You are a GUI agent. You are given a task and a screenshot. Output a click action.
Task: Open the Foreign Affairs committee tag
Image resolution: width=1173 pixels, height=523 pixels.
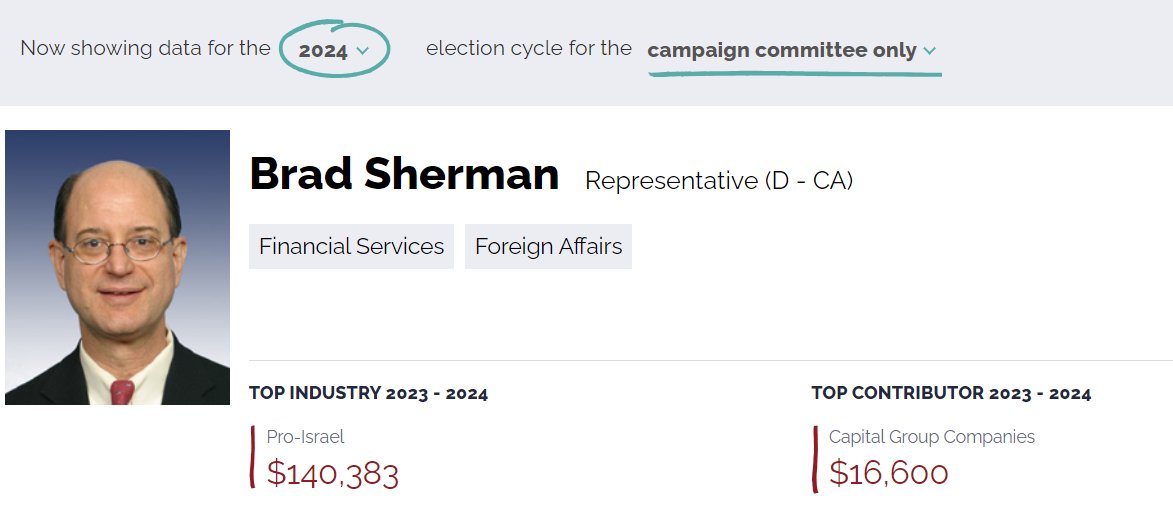pyautogui.click(x=548, y=246)
